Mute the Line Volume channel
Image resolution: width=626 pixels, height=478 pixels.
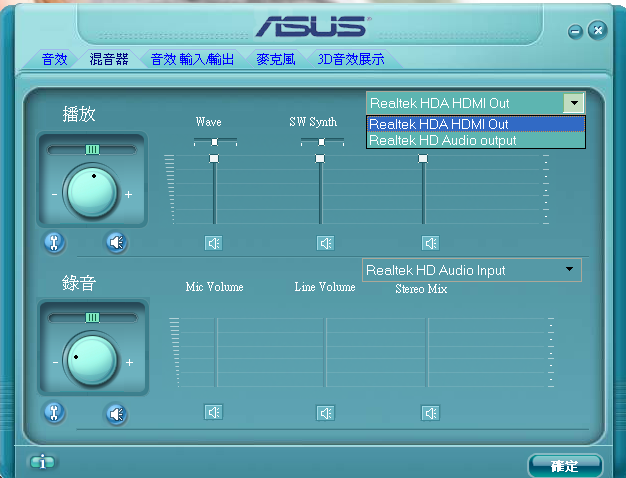click(x=325, y=413)
